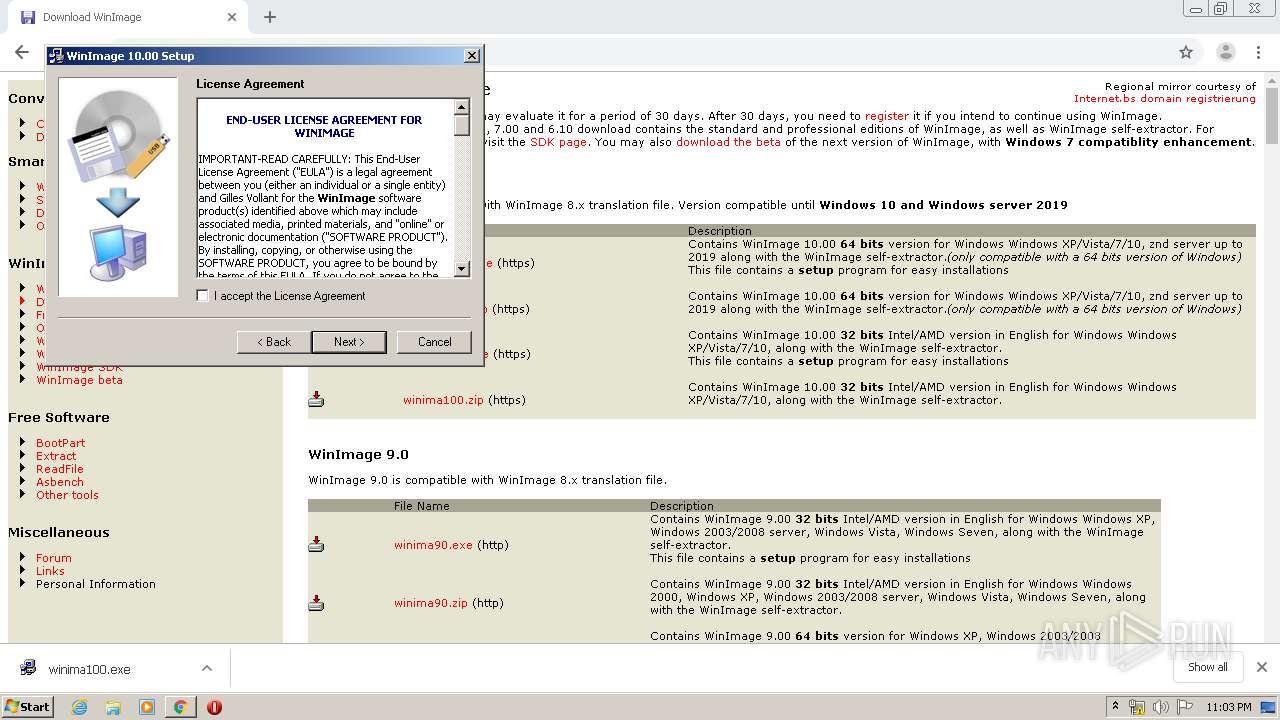Click download icon for winima90.zip
1280x720 pixels.
pos(316,603)
